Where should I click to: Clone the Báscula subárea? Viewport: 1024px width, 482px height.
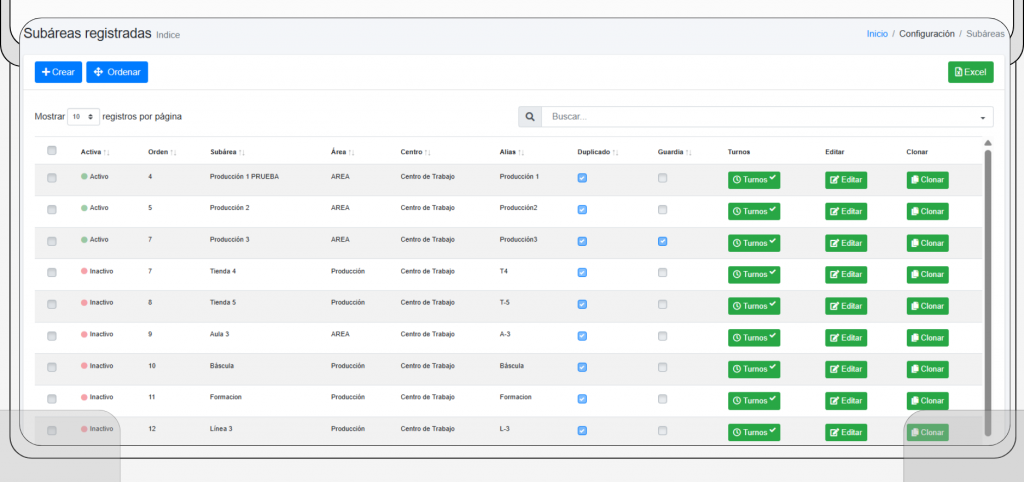coord(927,369)
